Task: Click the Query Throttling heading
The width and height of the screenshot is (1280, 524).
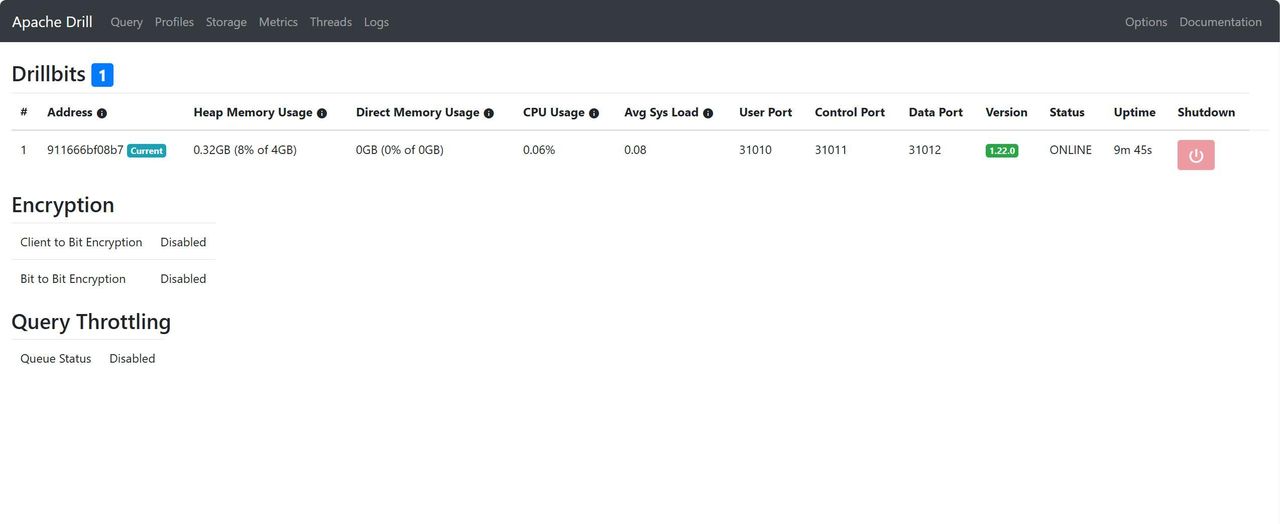Action: [x=91, y=322]
